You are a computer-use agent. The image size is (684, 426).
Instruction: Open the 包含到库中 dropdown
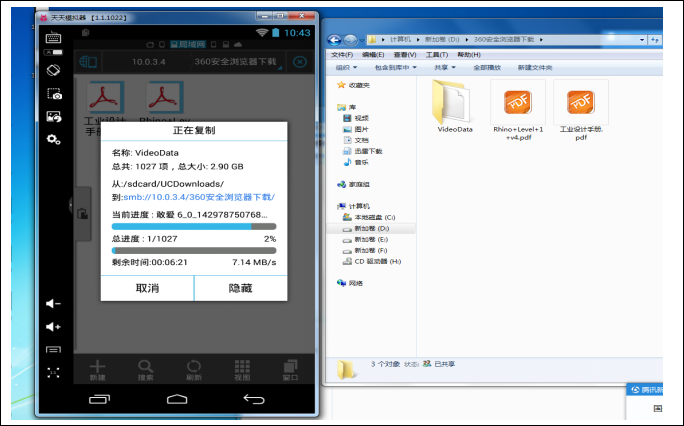point(396,68)
